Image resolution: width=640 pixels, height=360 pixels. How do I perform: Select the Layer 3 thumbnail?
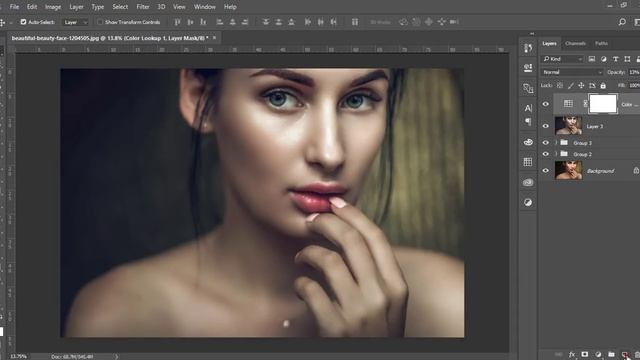568,126
